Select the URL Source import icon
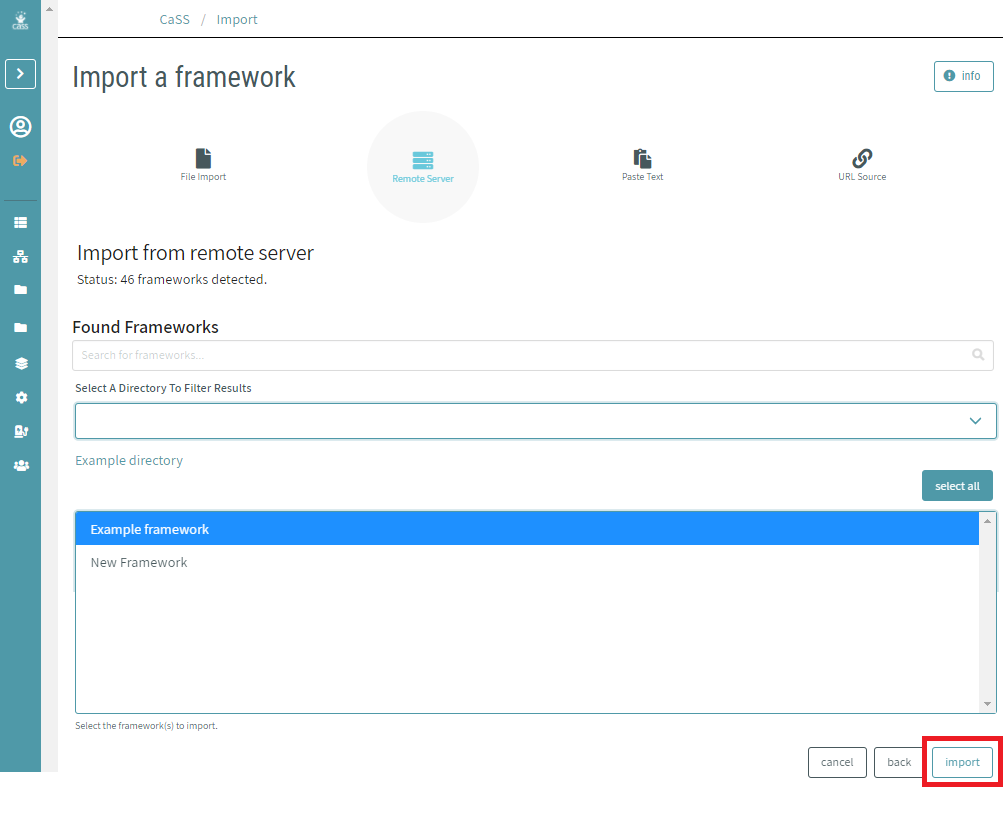 tap(861, 160)
